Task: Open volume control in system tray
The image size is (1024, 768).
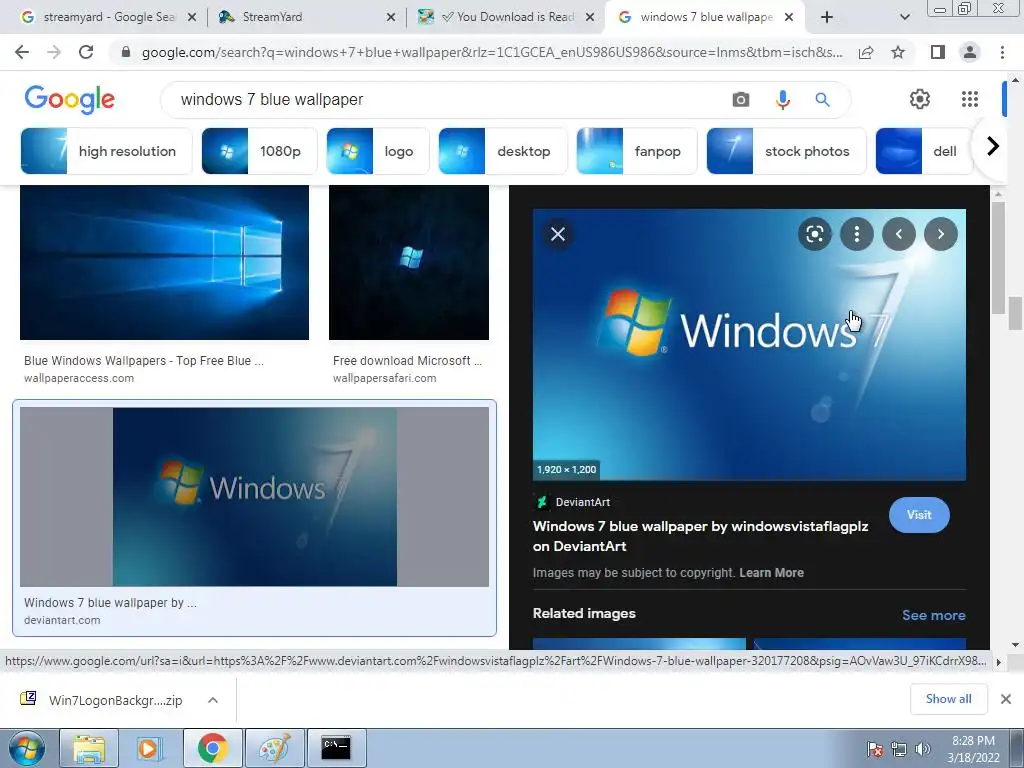Action: [923, 749]
